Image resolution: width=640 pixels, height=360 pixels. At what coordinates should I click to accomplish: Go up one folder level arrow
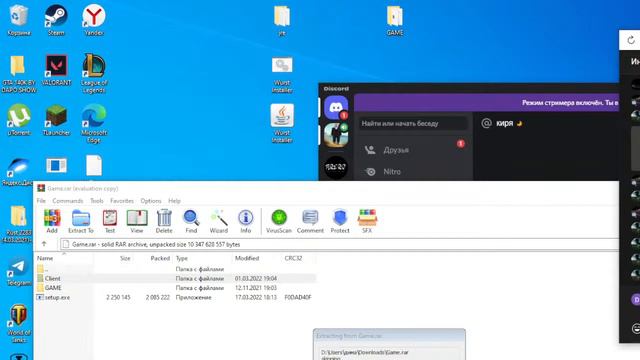(44, 244)
